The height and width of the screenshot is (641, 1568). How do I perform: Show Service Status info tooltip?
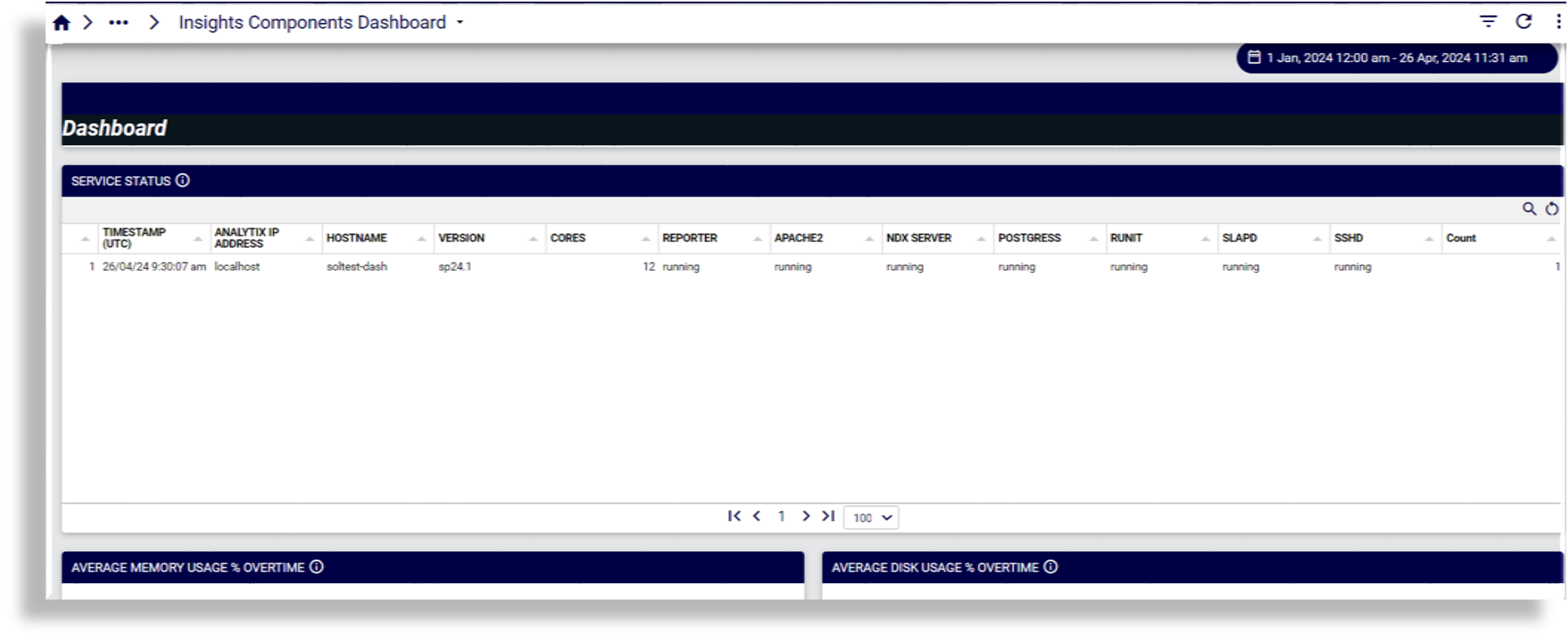pos(183,180)
